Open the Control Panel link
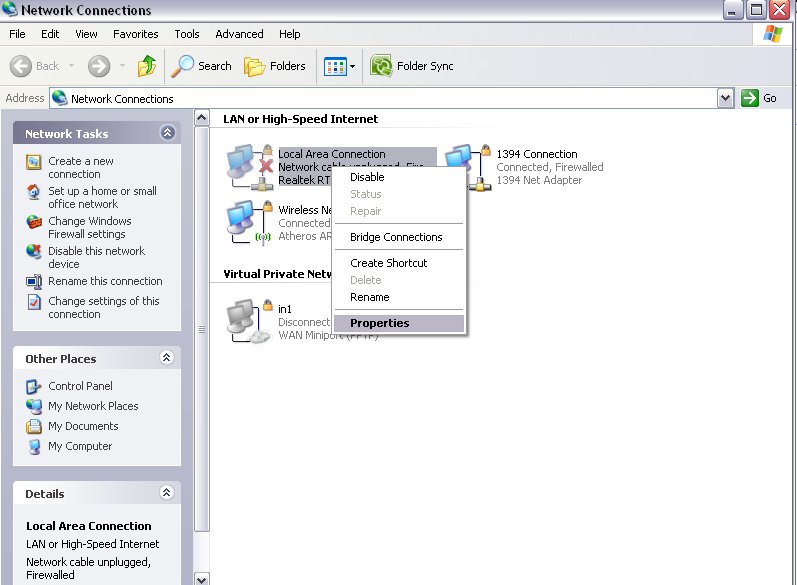The image size is (797, 585). [x=80, y=386]
